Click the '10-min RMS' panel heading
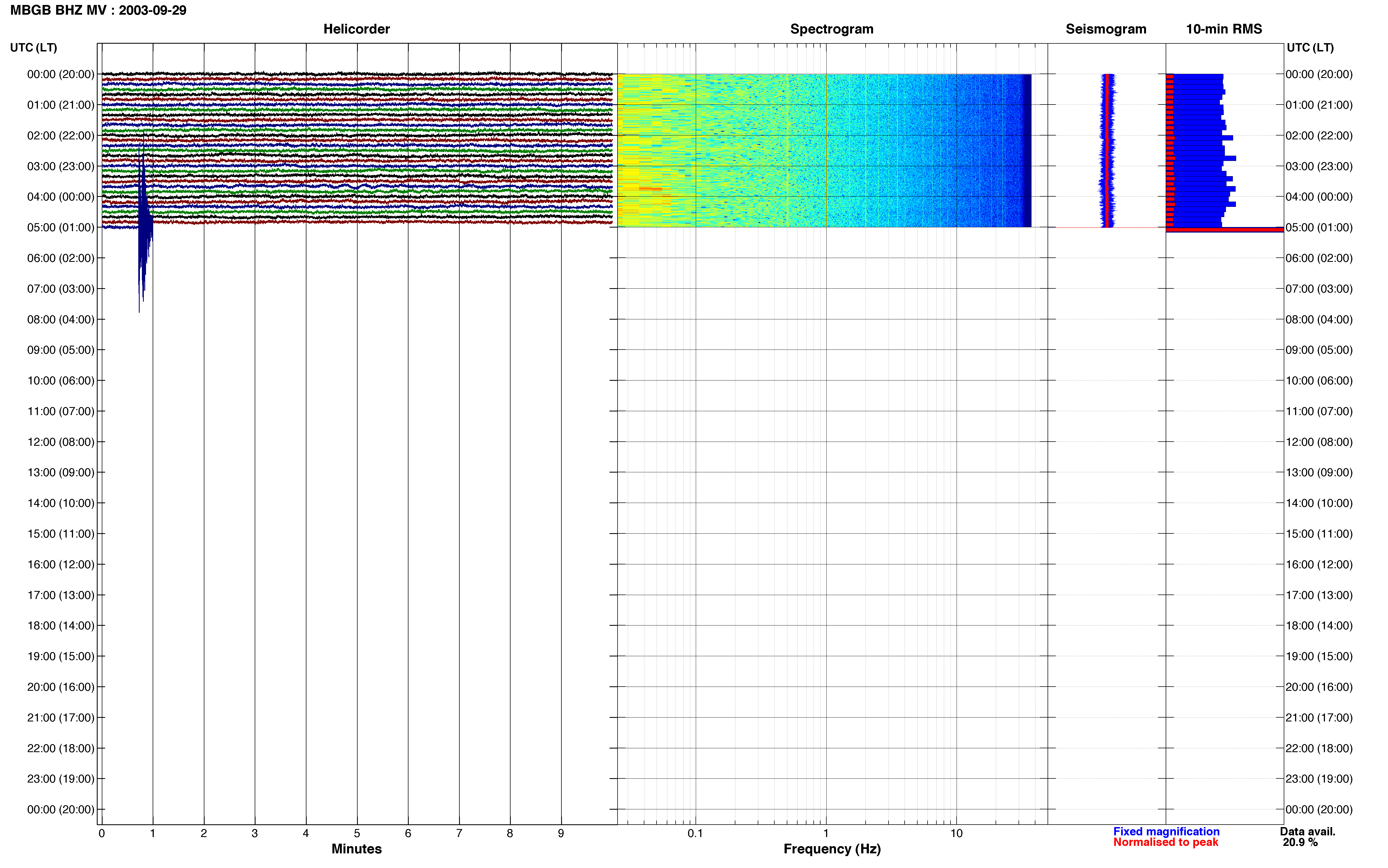 1224,29
